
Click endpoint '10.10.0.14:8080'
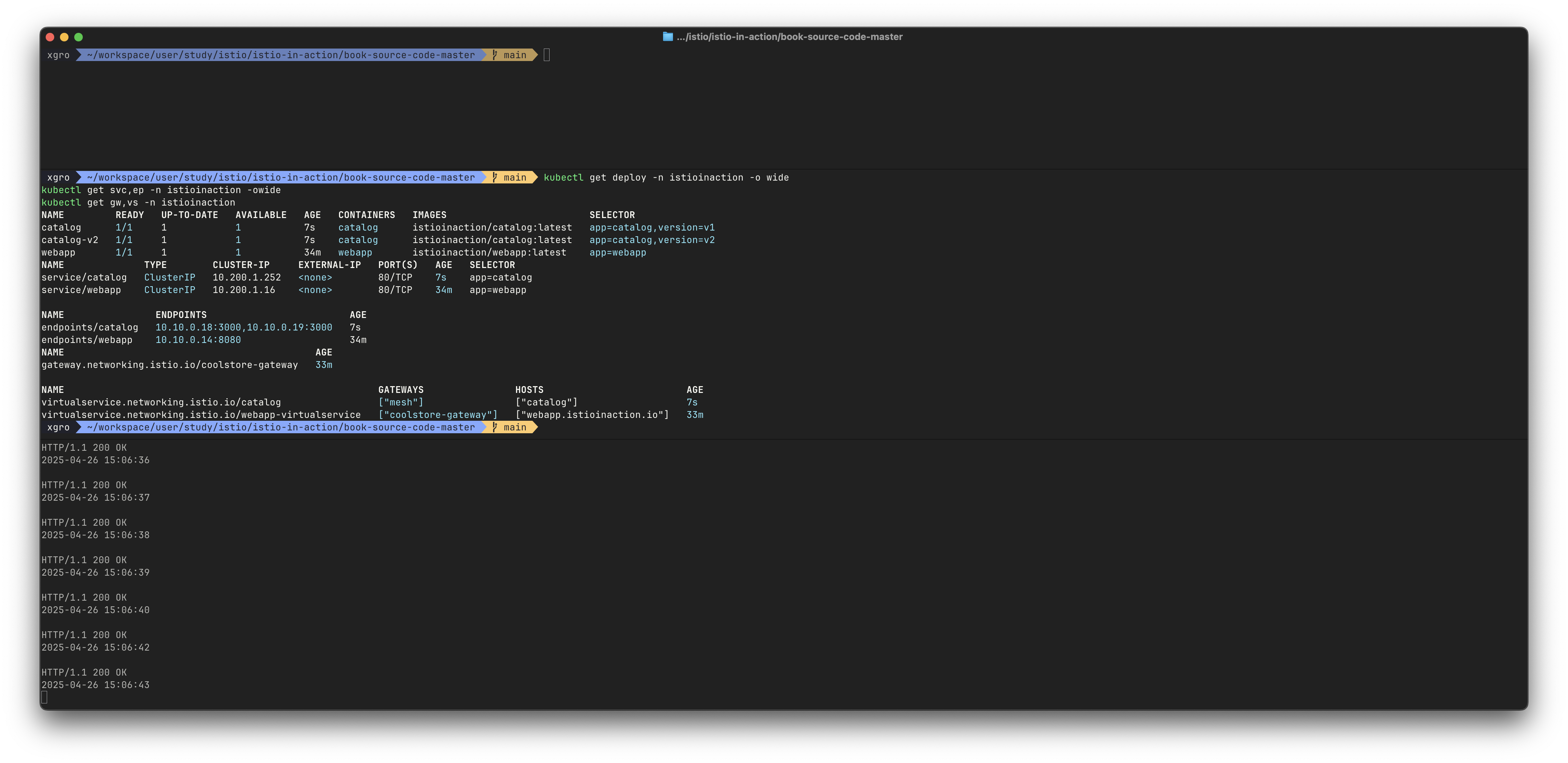tap(198, 340)
